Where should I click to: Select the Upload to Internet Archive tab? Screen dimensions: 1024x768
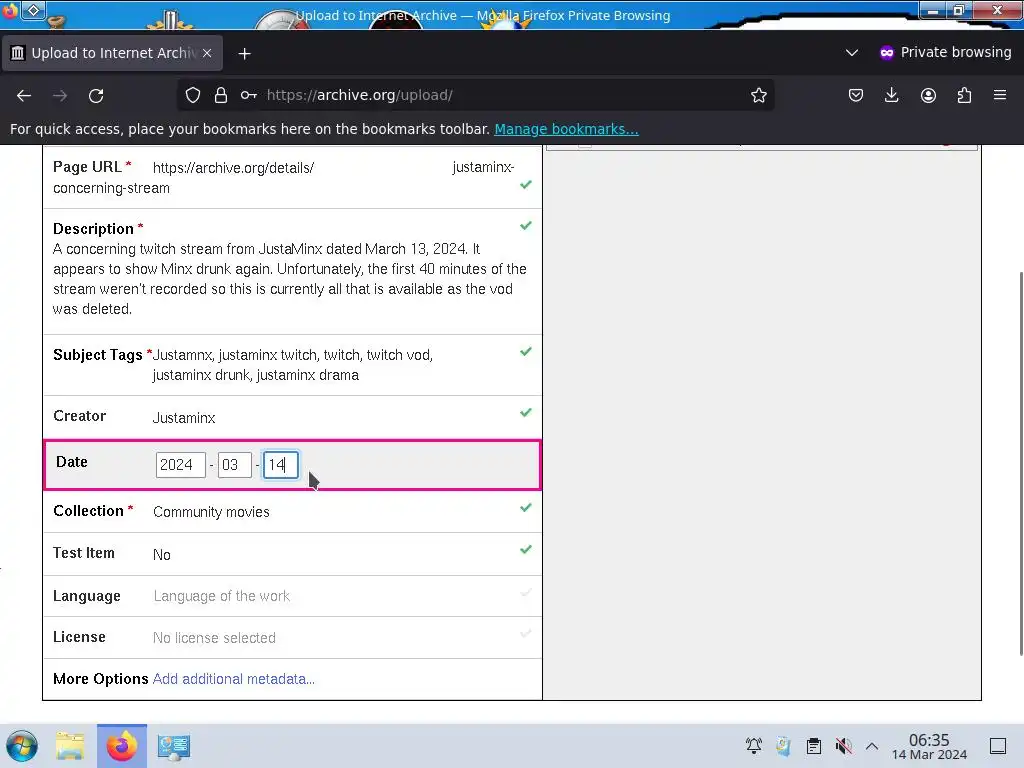(x=112, y=53)
